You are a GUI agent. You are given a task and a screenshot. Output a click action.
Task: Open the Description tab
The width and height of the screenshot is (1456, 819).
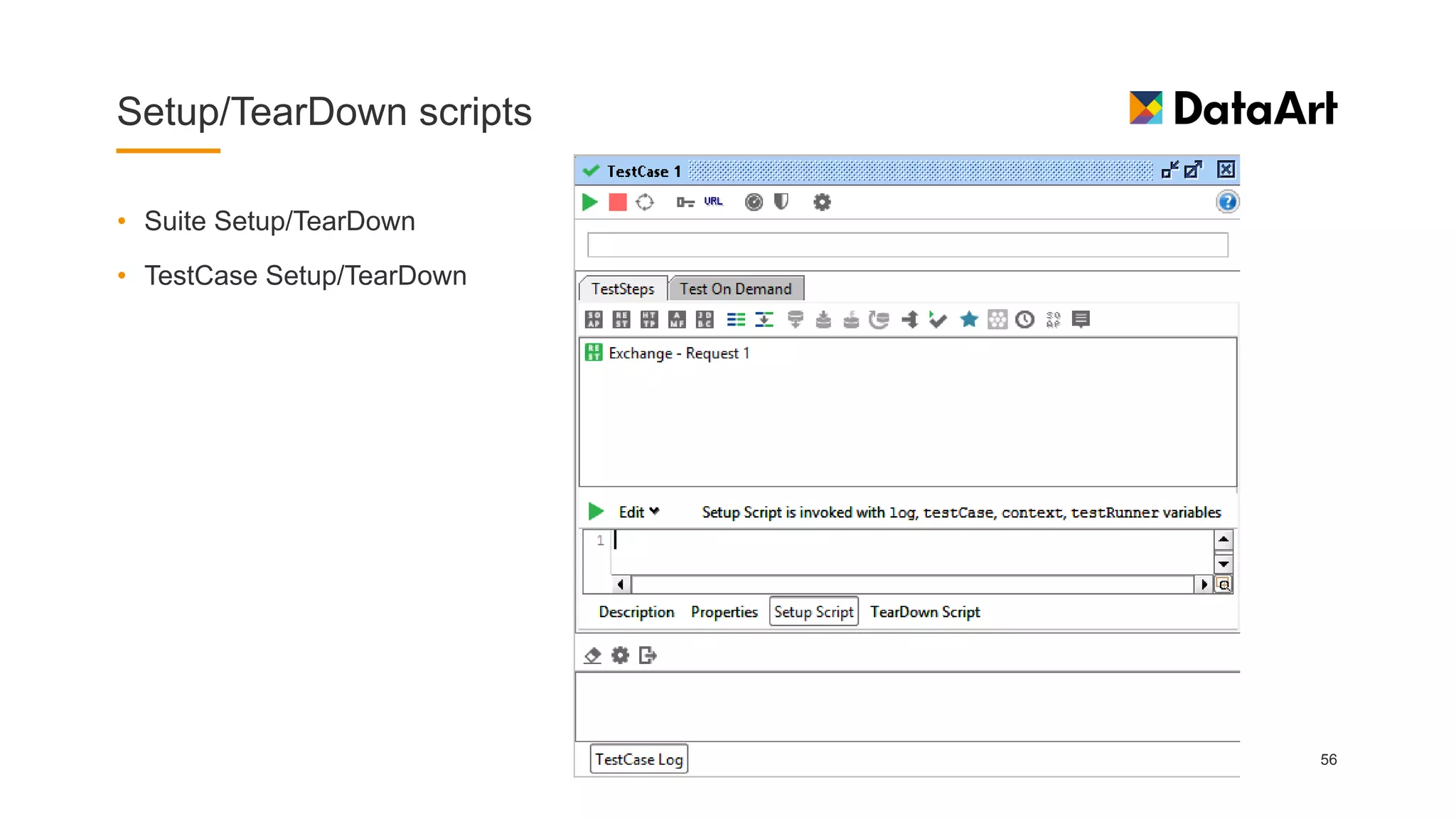(x=636, y=612)
